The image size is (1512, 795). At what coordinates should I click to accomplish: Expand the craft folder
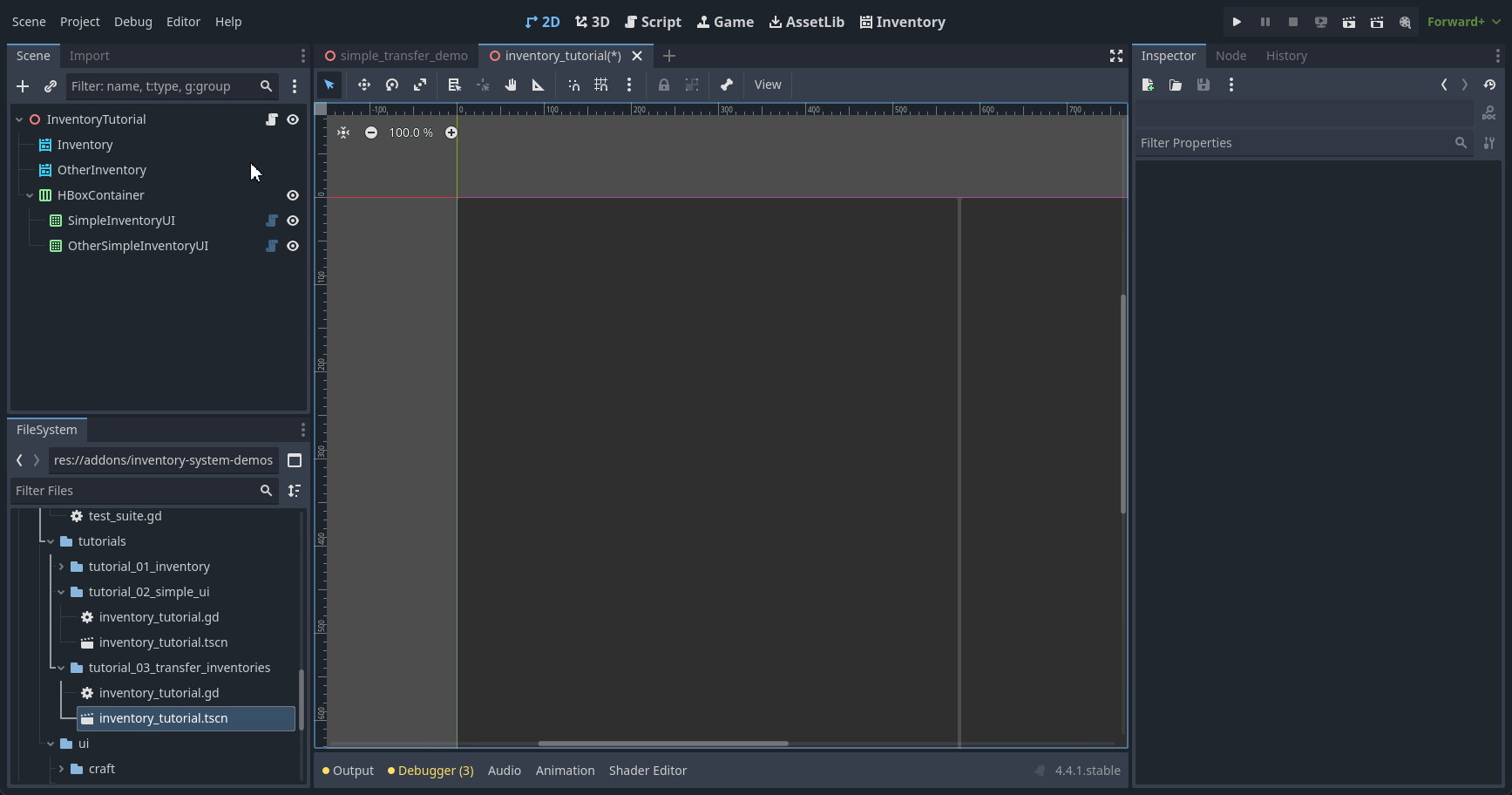pos(61,769)
